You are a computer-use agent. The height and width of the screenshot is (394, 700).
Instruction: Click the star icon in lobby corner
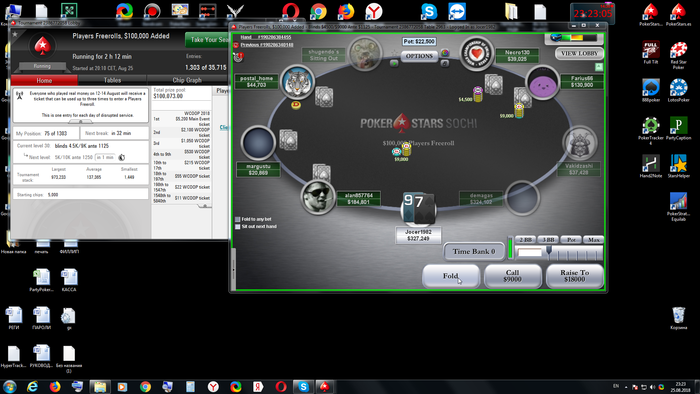coord(15,34)
